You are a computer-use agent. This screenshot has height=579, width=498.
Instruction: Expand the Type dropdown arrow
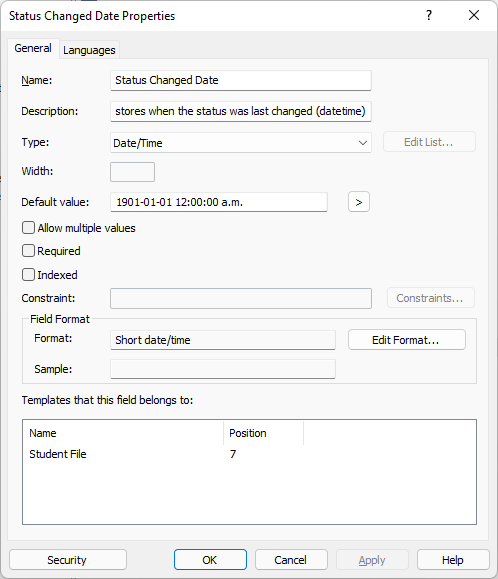363,143
